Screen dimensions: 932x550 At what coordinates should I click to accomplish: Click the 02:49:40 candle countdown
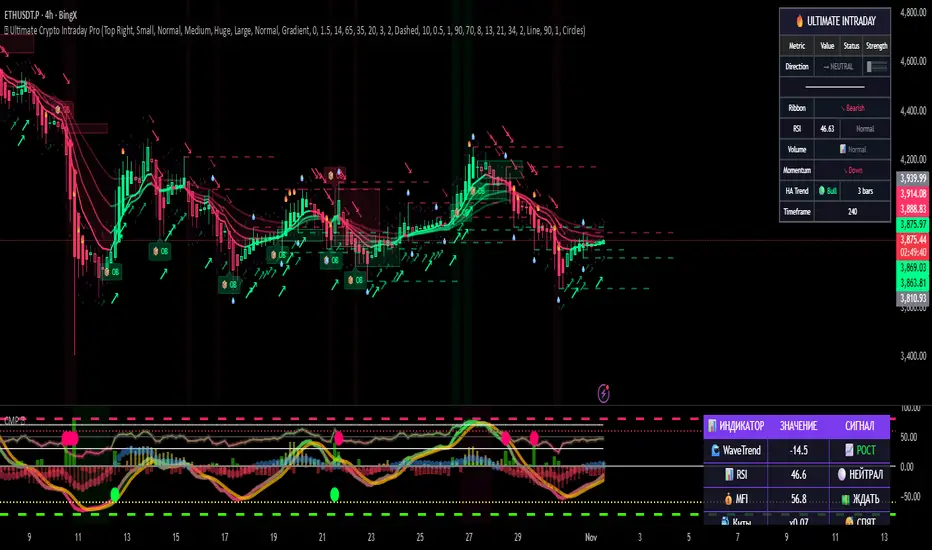912,252
